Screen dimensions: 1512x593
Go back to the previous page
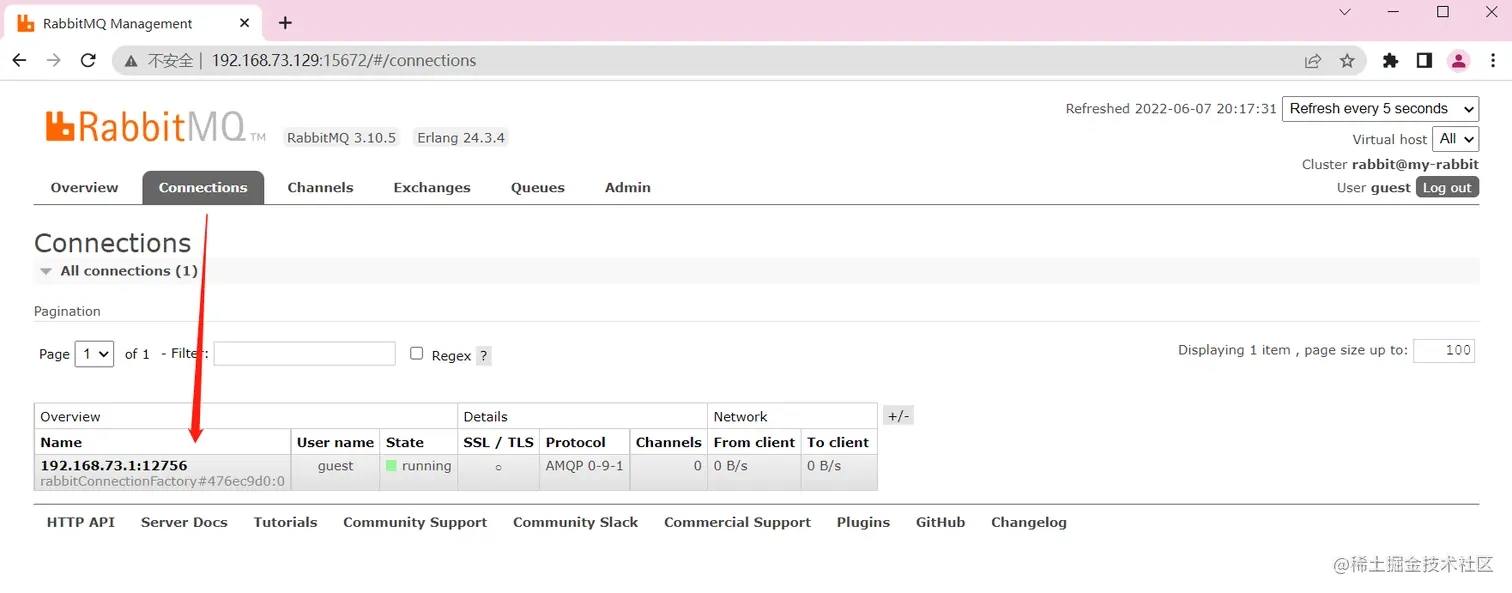click(x=19, y=60)
